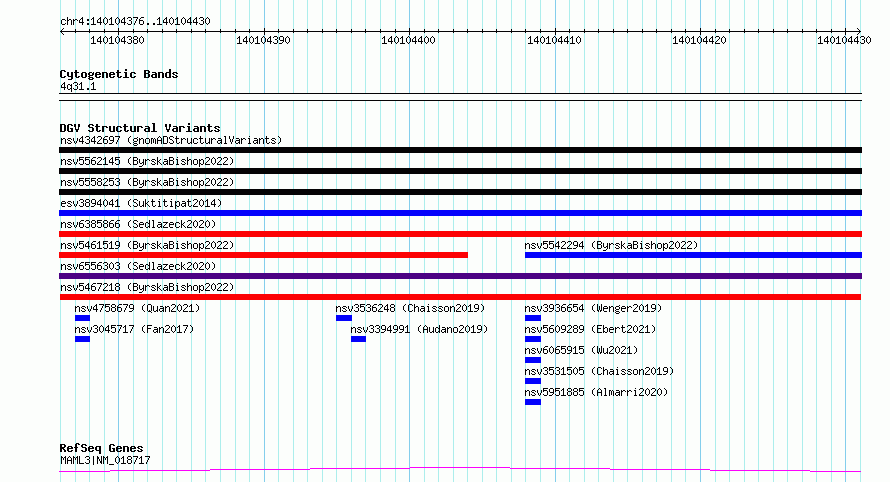Image resolution: width=890 pixels, height=482 pixels.
Task: Click the black bar under nsv5558253
Action: (x=460, y=192)
